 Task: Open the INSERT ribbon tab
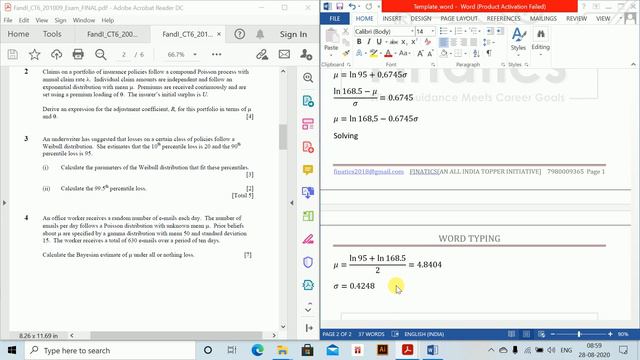pos(391,19)
